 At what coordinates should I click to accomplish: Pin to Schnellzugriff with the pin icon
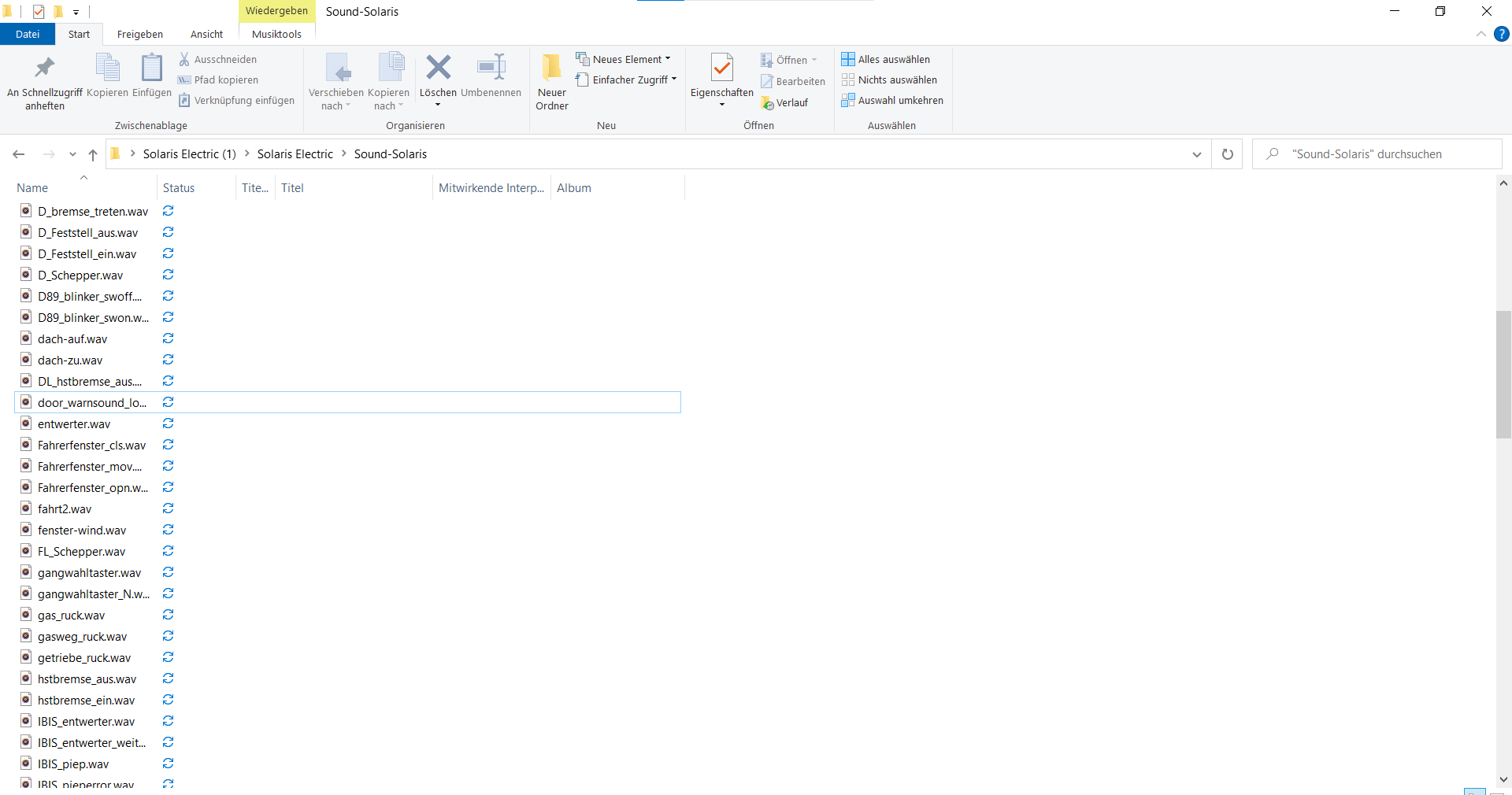(x=45, y=68)
